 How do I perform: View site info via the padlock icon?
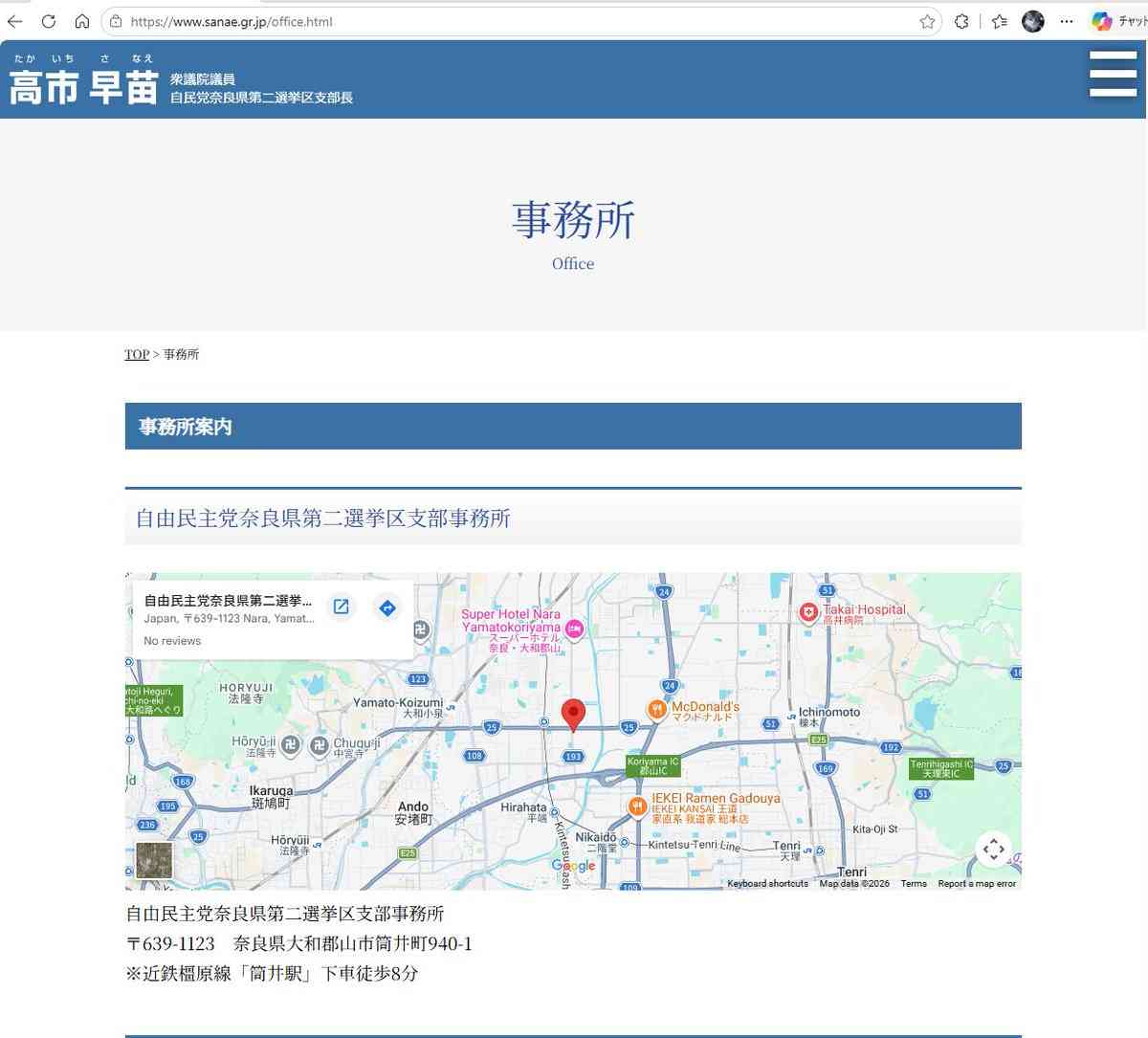pyautogui.click(x=116, y=21)
